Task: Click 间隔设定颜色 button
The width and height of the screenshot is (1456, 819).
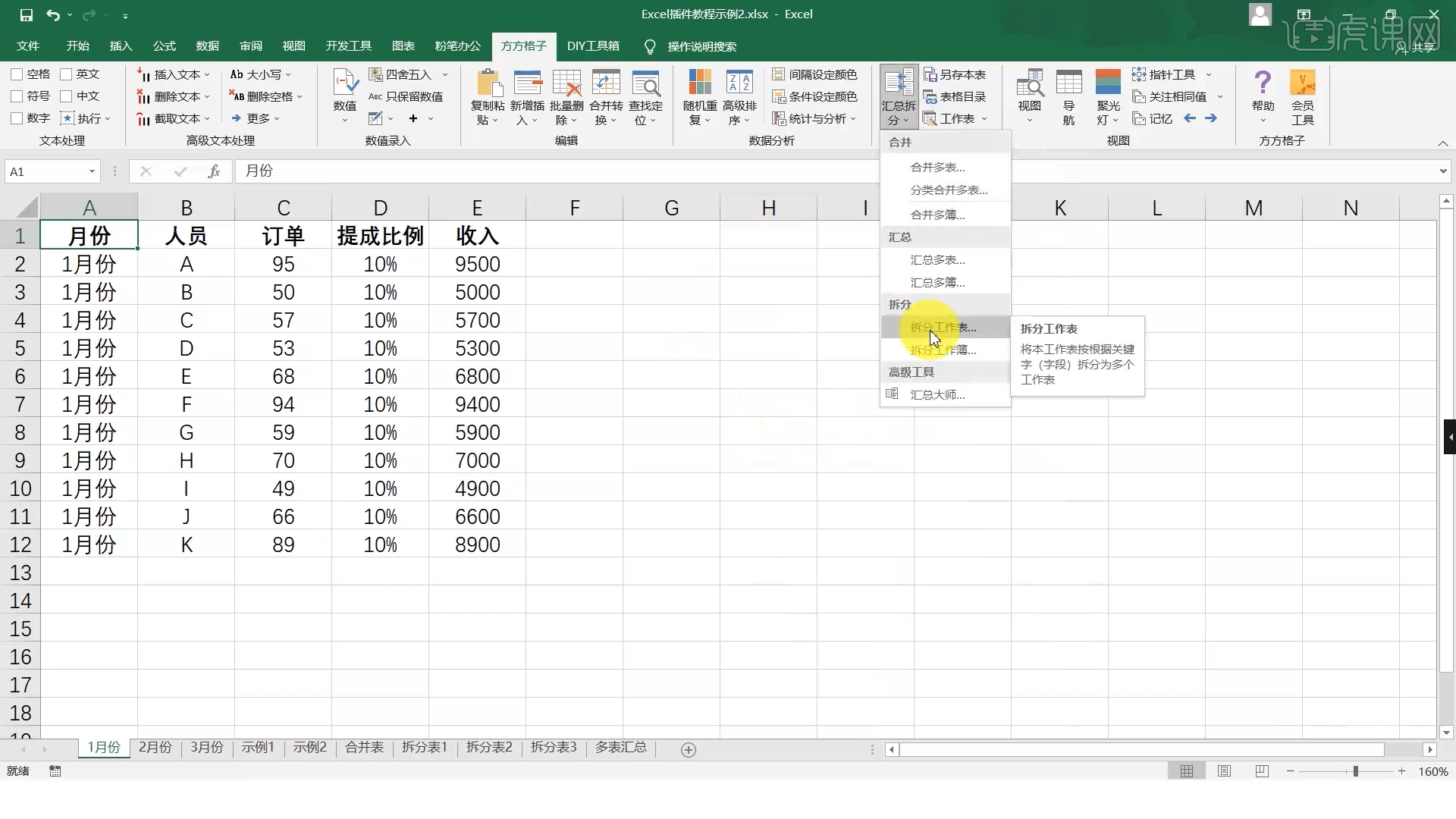Action: (x=814, y=74)
